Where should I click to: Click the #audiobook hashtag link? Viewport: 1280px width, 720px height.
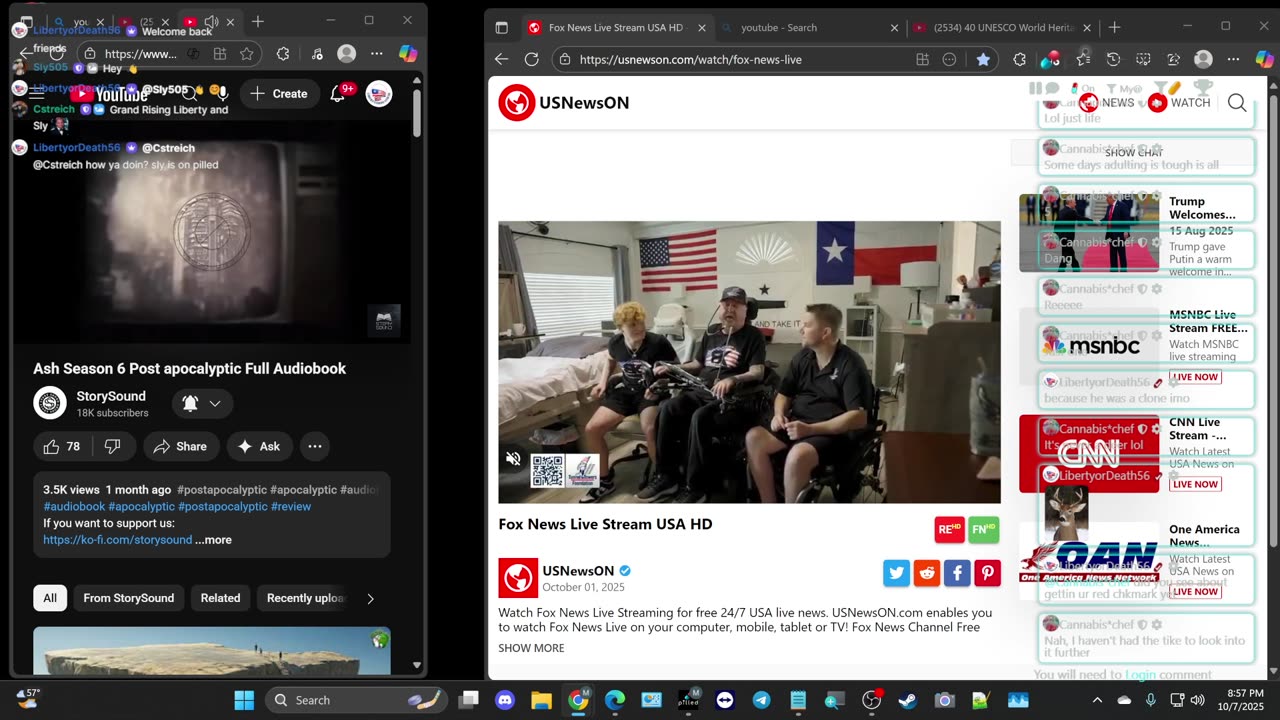(74, 507)
